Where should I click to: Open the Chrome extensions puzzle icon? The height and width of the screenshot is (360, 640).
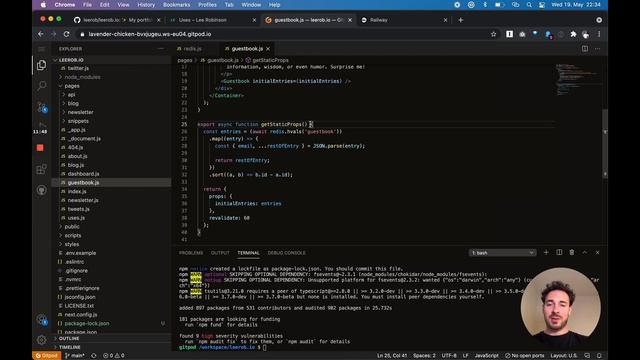pyautogui.click(x=573, y=34)
